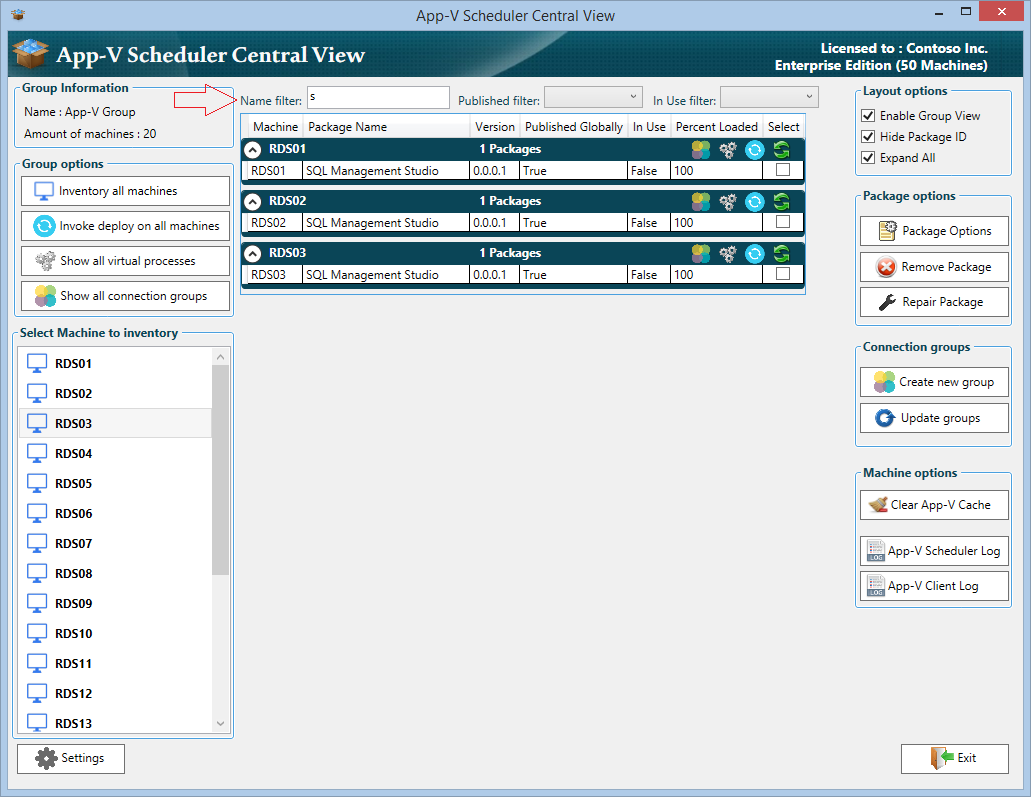
Task: Click blue deploy sync icon for RDS03
Action: tap(755, 253)
